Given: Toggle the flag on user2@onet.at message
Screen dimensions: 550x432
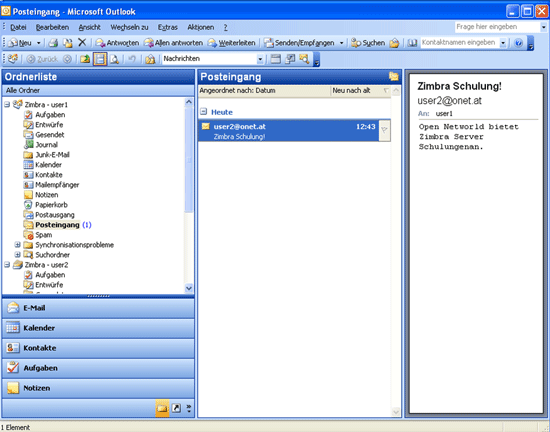Looking at the screenshot, I should pyautogui.click(x=384, y=130).
